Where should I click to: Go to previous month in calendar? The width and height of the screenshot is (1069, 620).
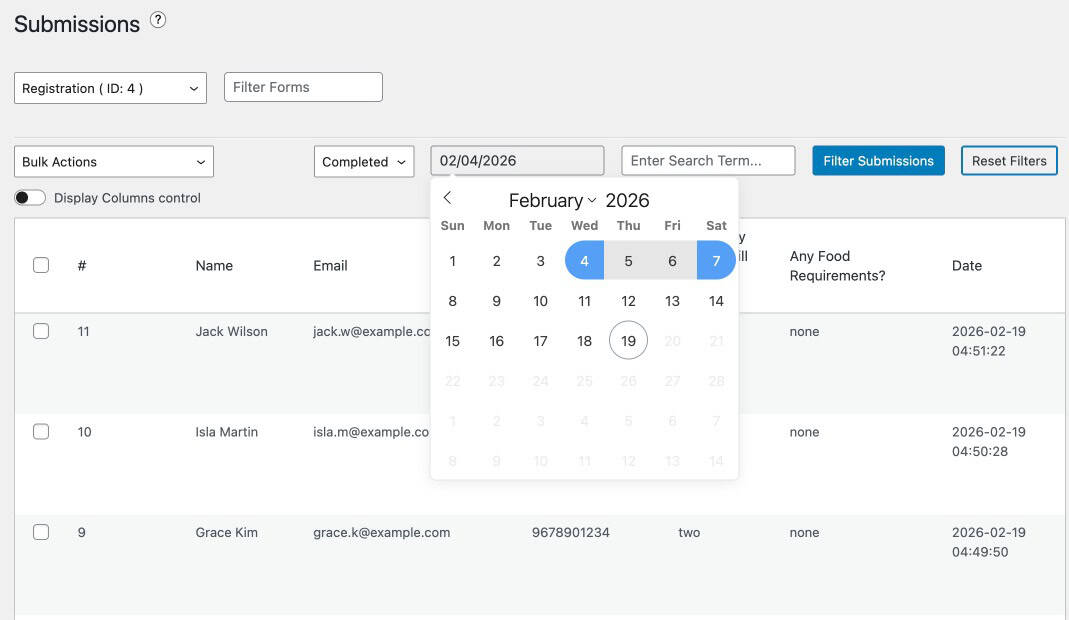pyautogui.click(x=447, y=198)
